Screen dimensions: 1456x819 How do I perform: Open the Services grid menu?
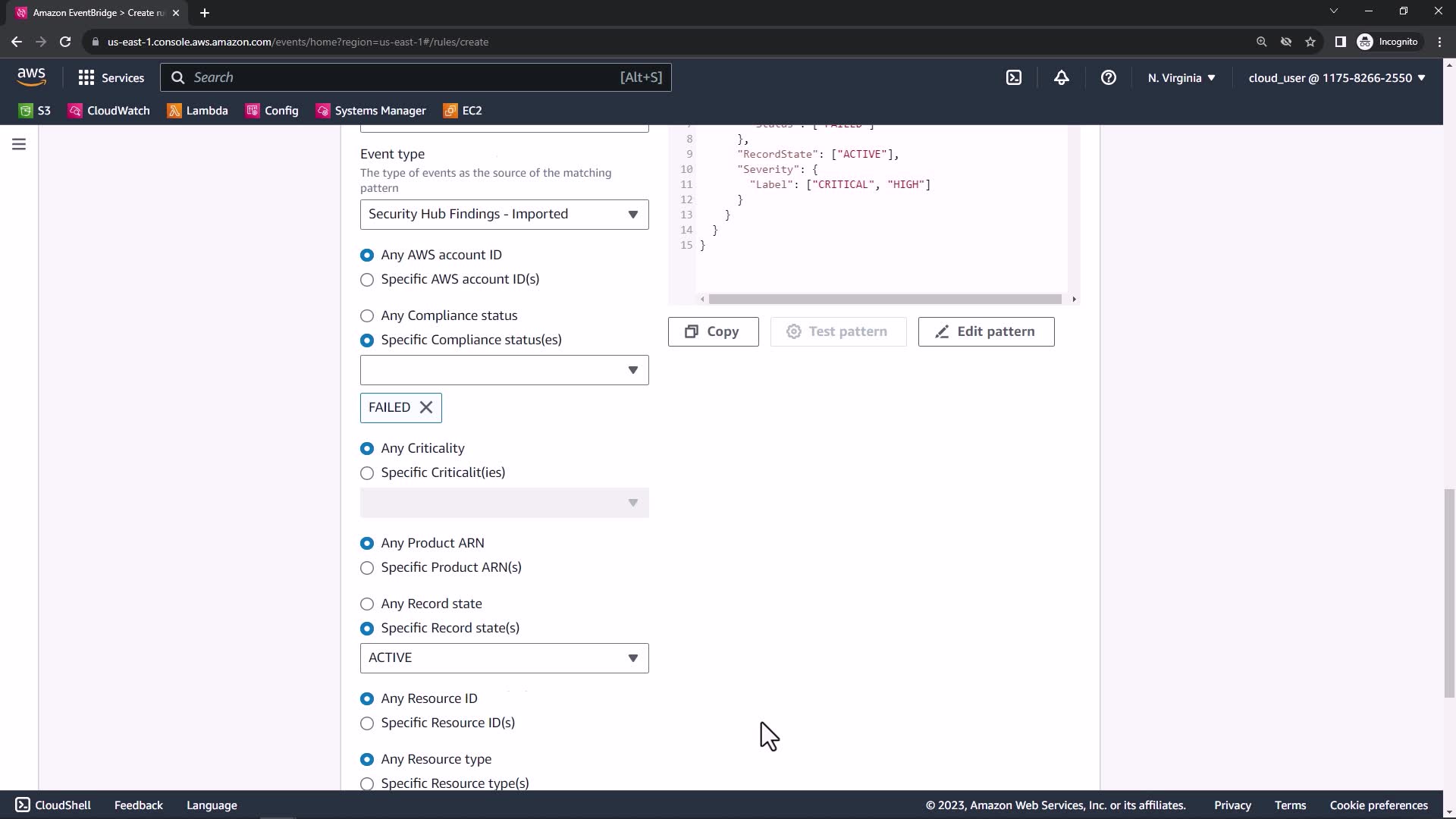(x=111, y=77)
